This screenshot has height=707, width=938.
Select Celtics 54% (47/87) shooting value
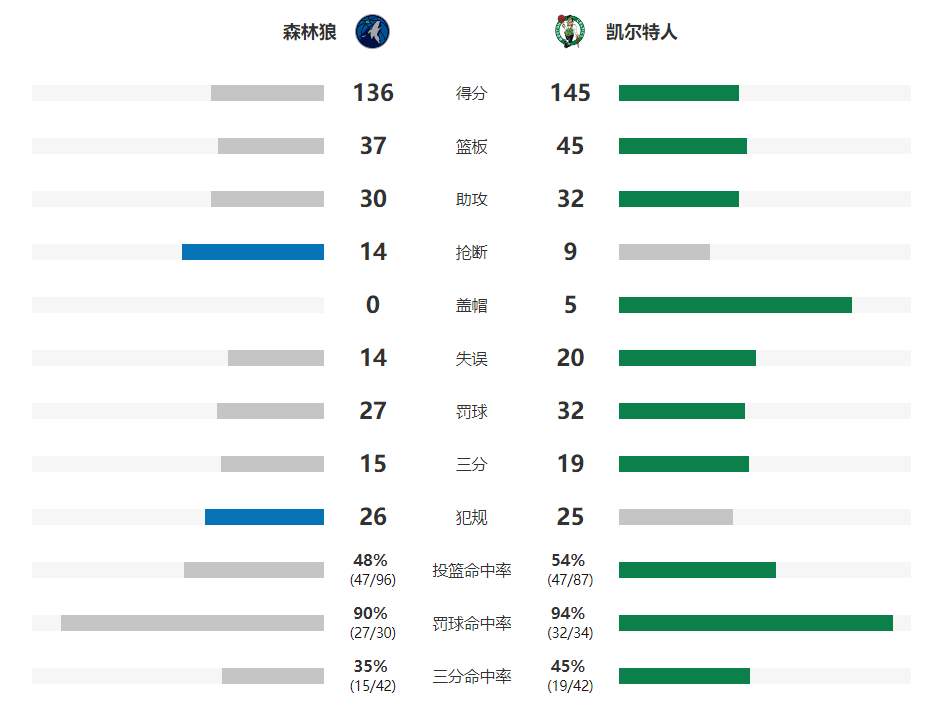pyautogui.click(x=570, y=569)
